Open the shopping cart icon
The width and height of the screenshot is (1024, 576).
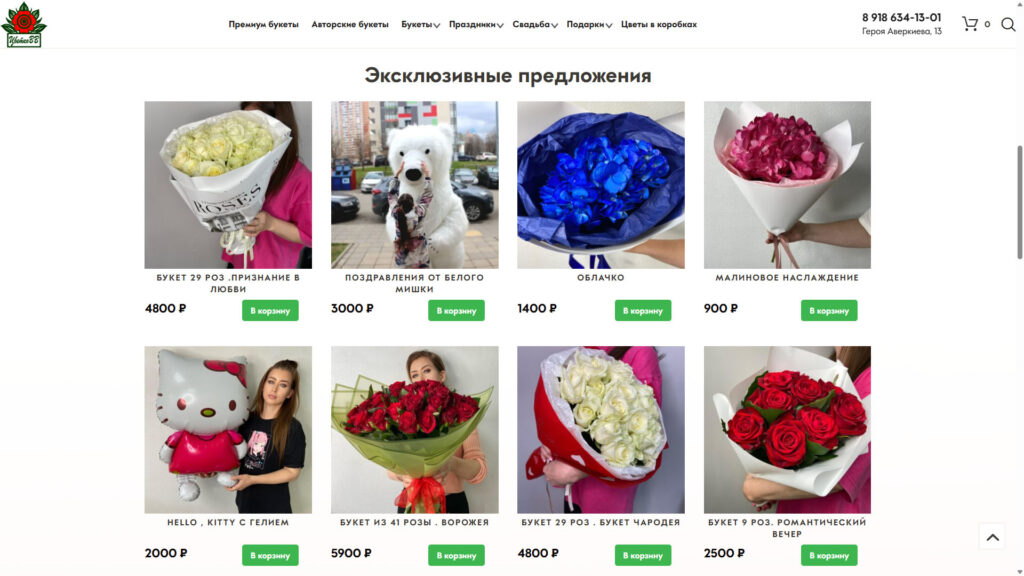click(x=970, y=24)
